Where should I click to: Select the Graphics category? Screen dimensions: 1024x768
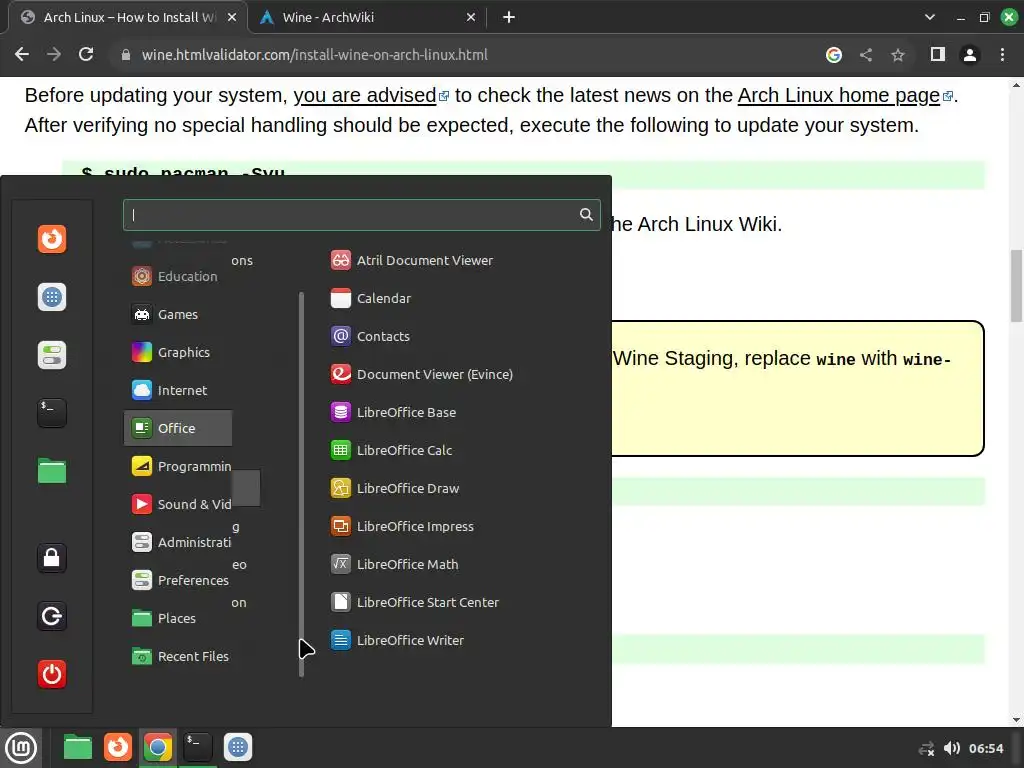click(x=177, y=352)
